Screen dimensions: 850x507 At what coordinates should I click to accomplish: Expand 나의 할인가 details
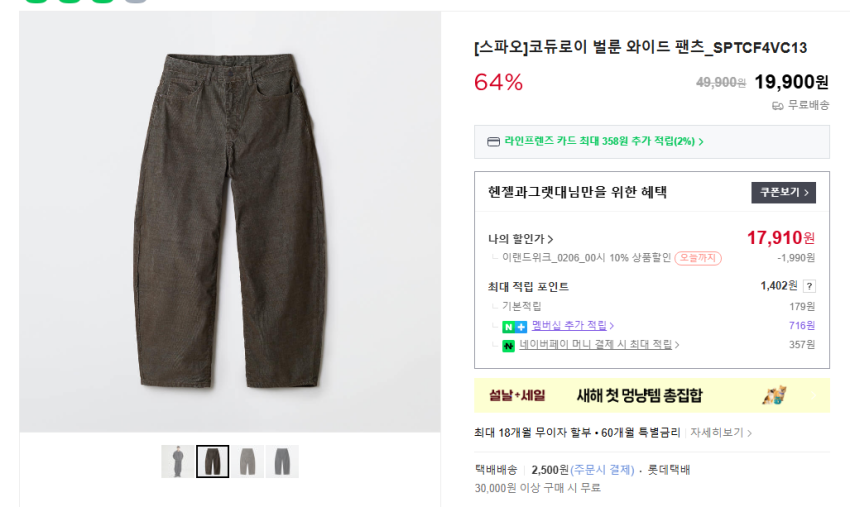point(520,239)
